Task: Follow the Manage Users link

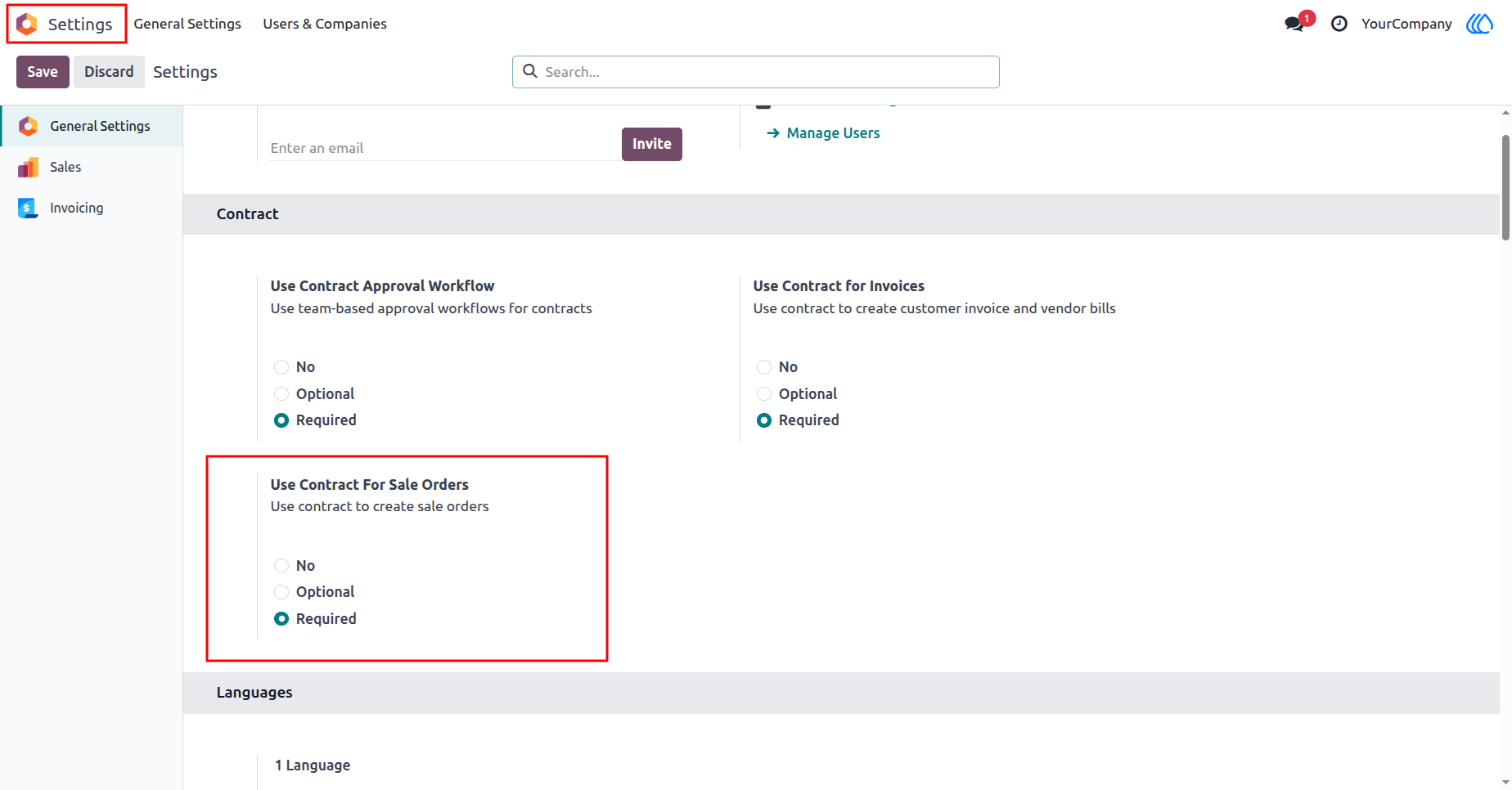Action: tap(823, 133)
